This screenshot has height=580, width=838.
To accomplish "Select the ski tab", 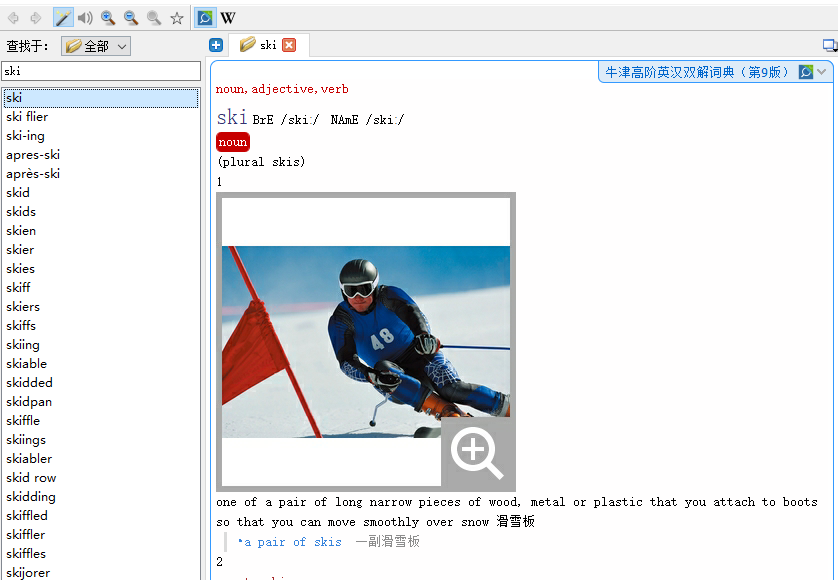I will 259,45.
